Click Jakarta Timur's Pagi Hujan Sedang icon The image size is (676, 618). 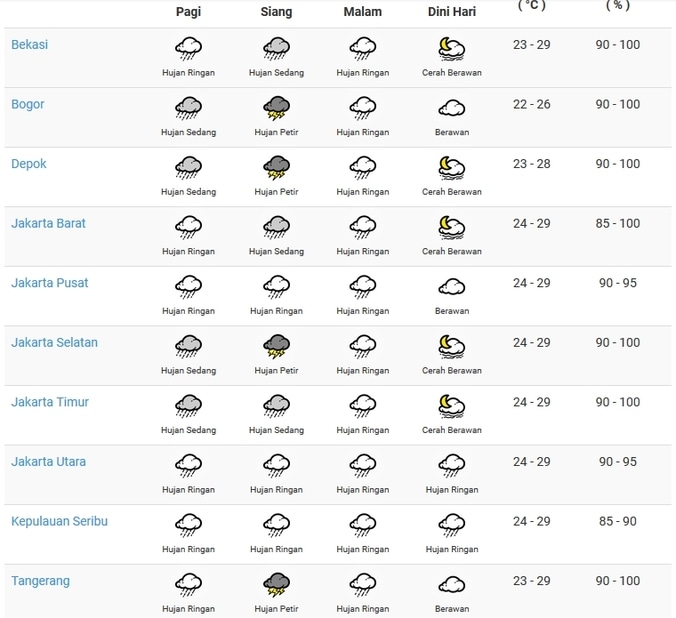[x=188, y=406]
